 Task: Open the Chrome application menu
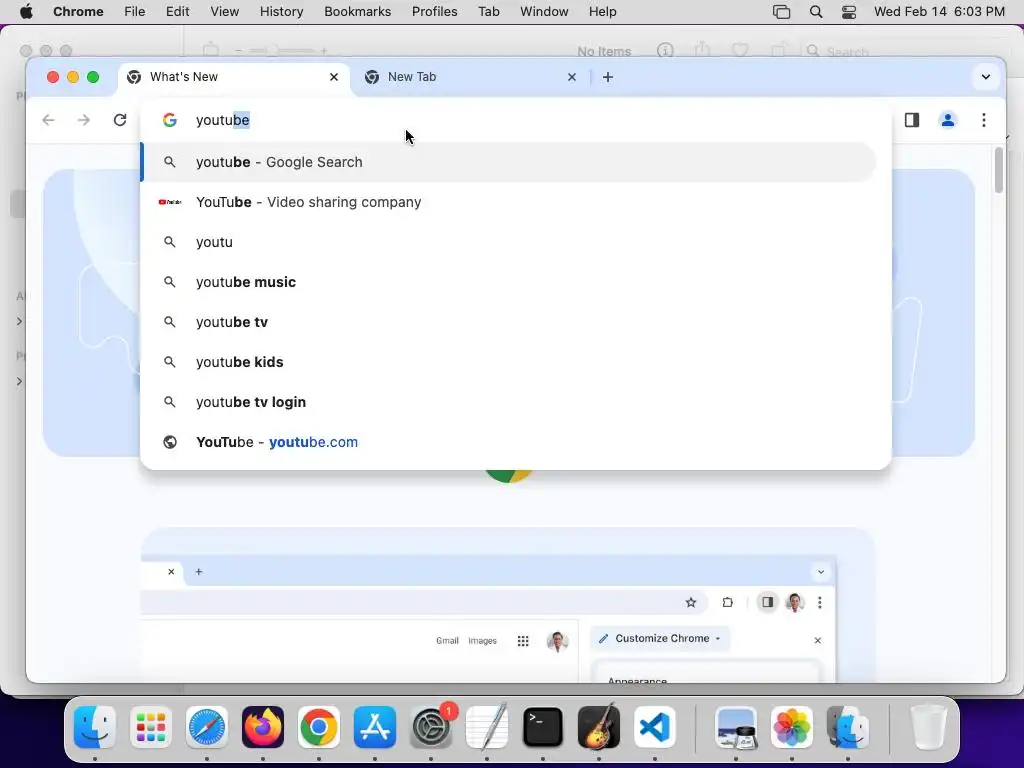point(78,12)
